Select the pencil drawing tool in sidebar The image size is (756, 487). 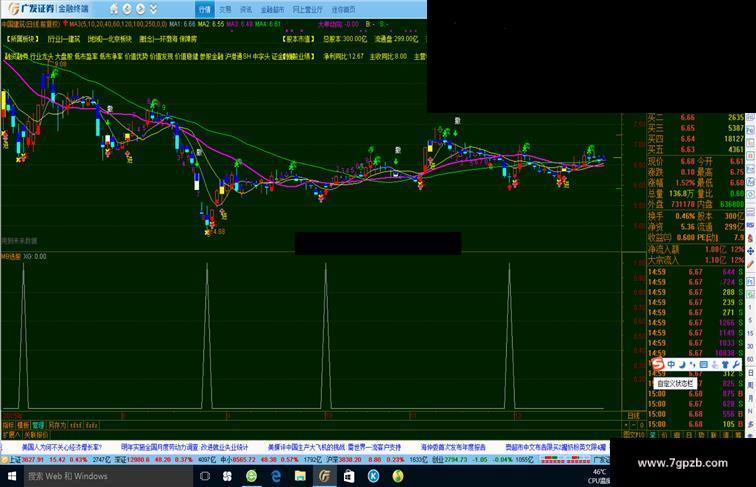click(x=751, y=264)
